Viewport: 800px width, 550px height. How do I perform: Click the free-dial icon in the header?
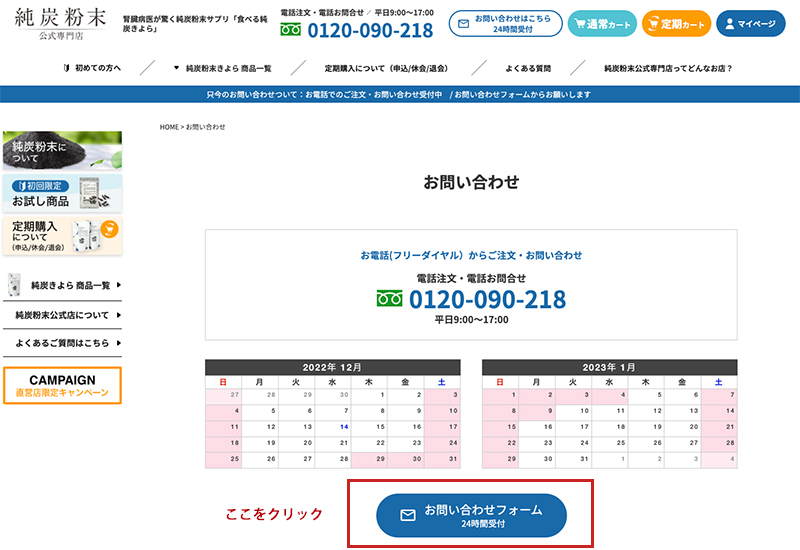[x=290, y=30]
